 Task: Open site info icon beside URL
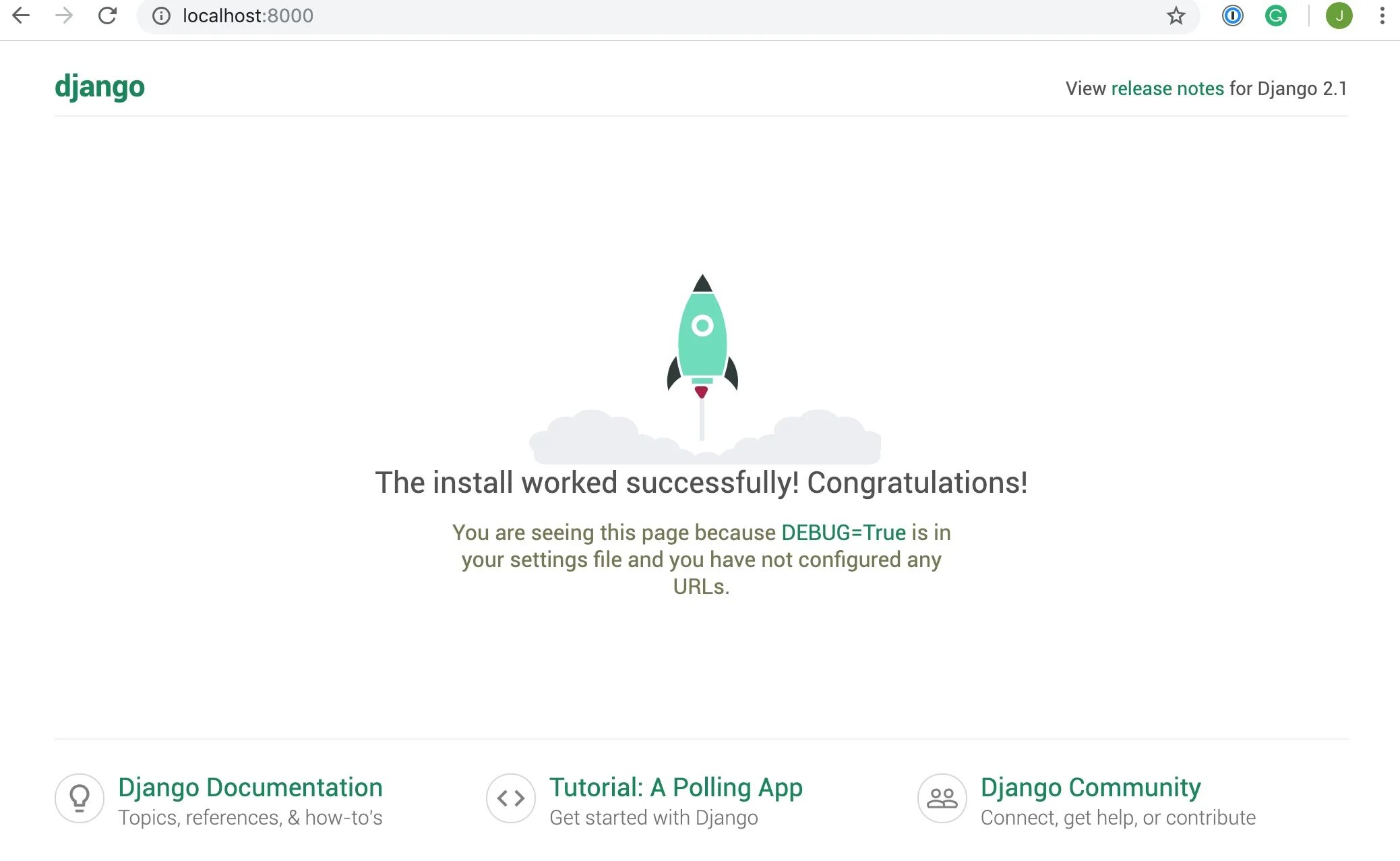tap(161, 16)
